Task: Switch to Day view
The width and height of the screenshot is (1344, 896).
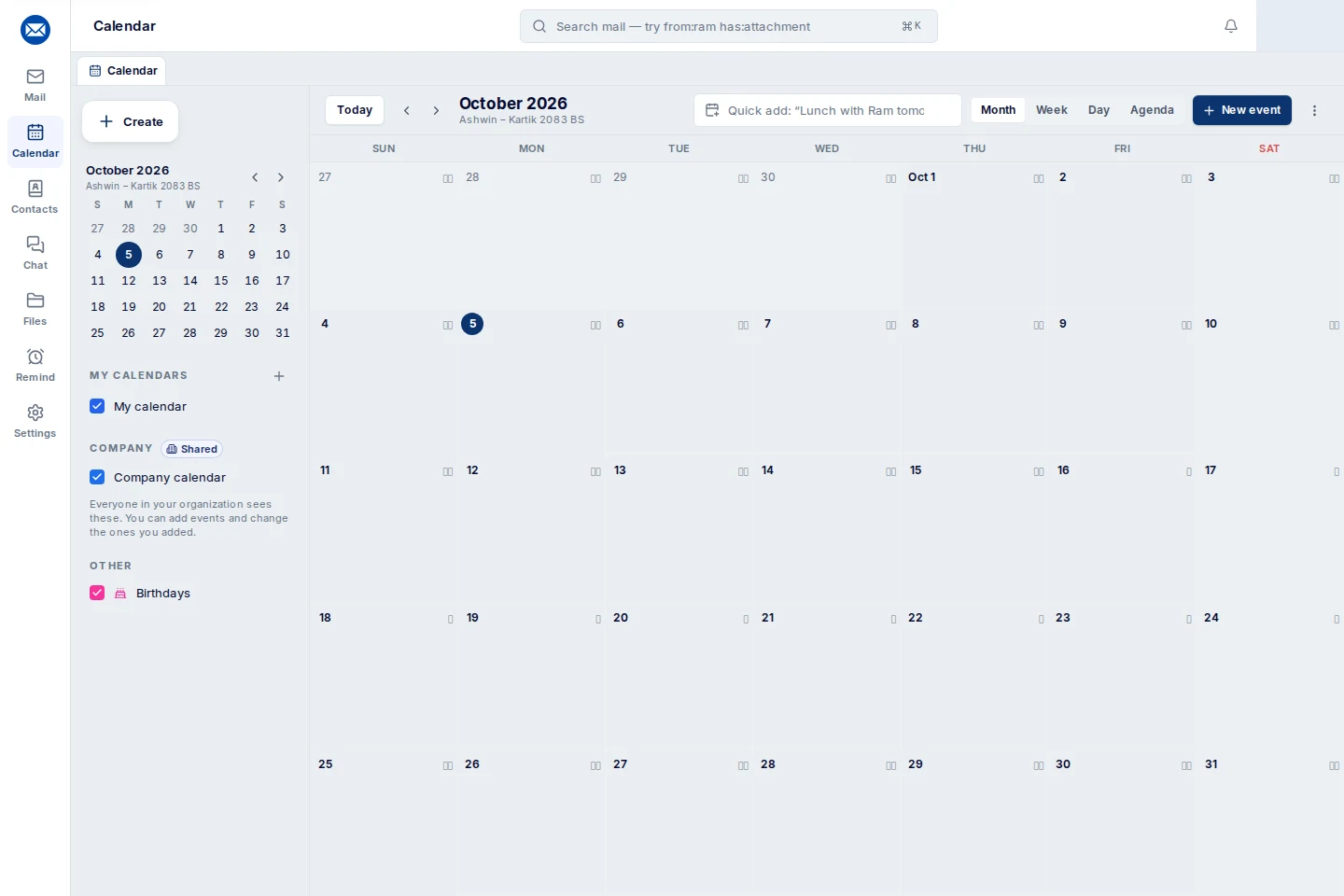Action: (x=1099, y=110)
